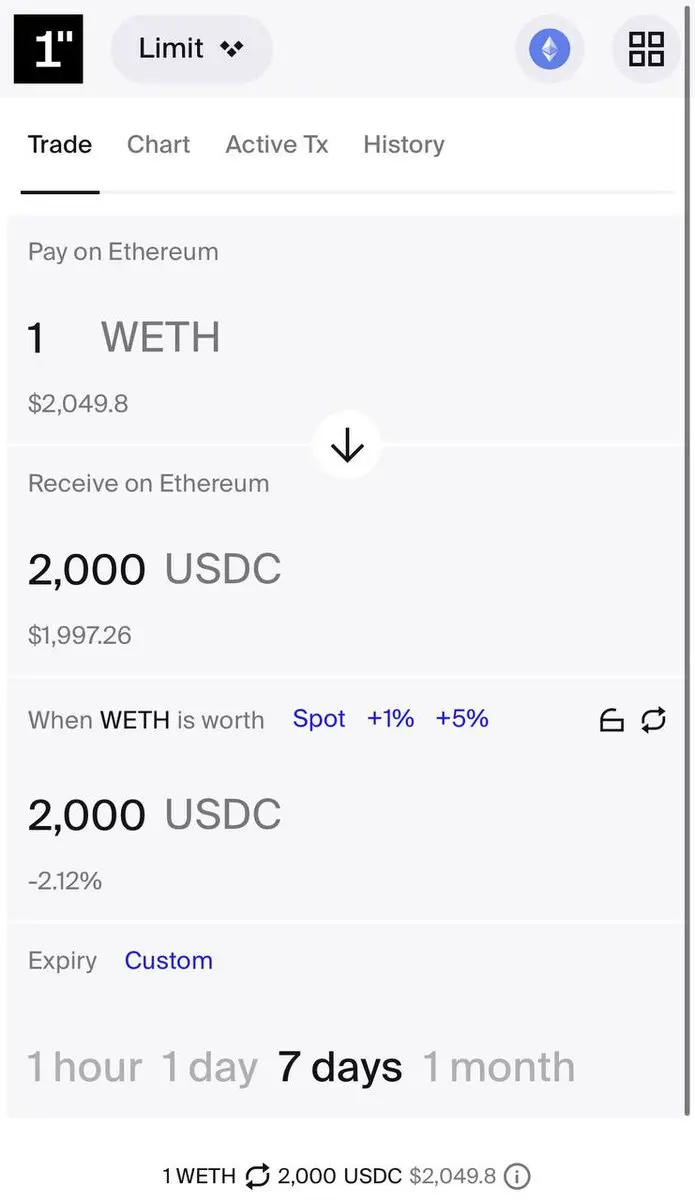Switch to the History tab
The image size is (695, 1200).
coord(403,145)
